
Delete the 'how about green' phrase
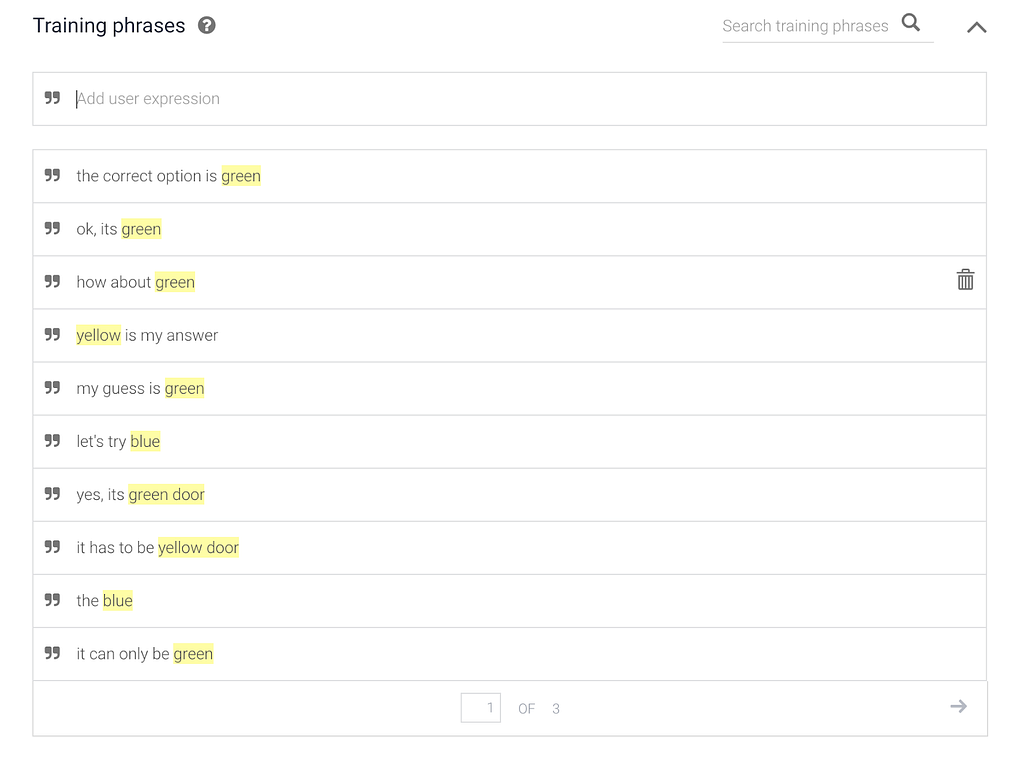[965, 280]
